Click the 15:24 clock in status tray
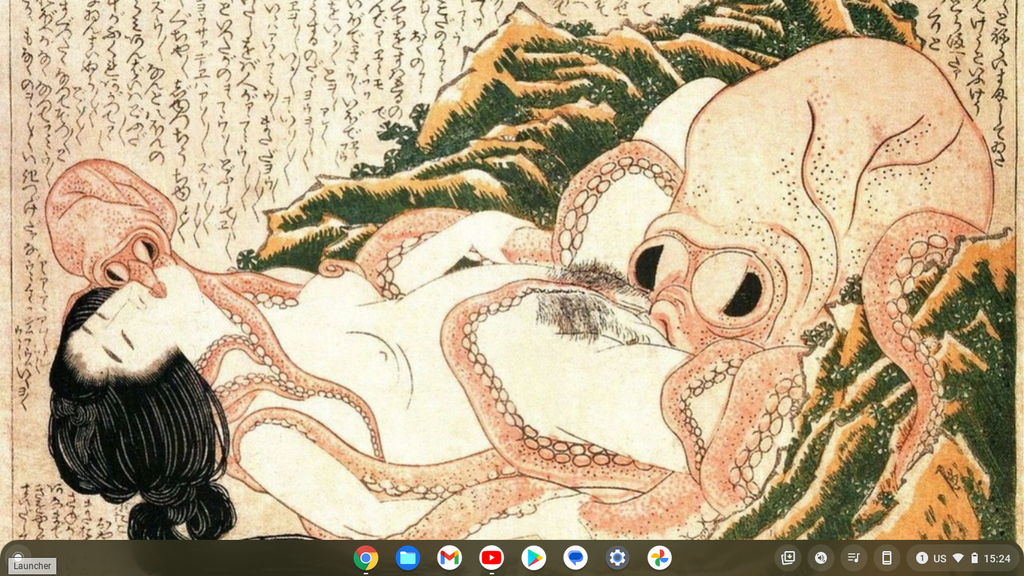 pyautogui.click(x=997, y=558)
